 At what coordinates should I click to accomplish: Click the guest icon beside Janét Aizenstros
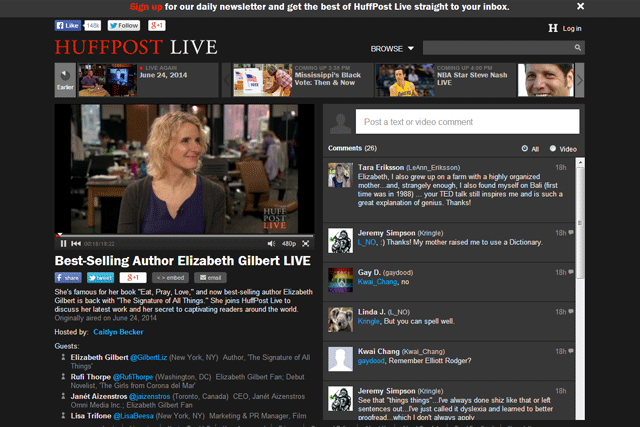pos(63,396)
